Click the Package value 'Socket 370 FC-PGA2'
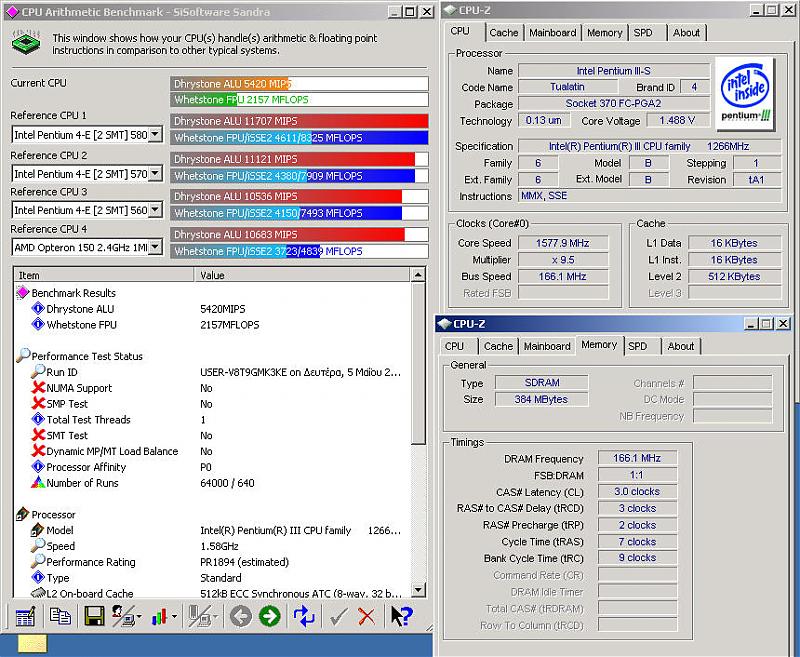The height and width of the screenshot is (657, 800). 614,104
